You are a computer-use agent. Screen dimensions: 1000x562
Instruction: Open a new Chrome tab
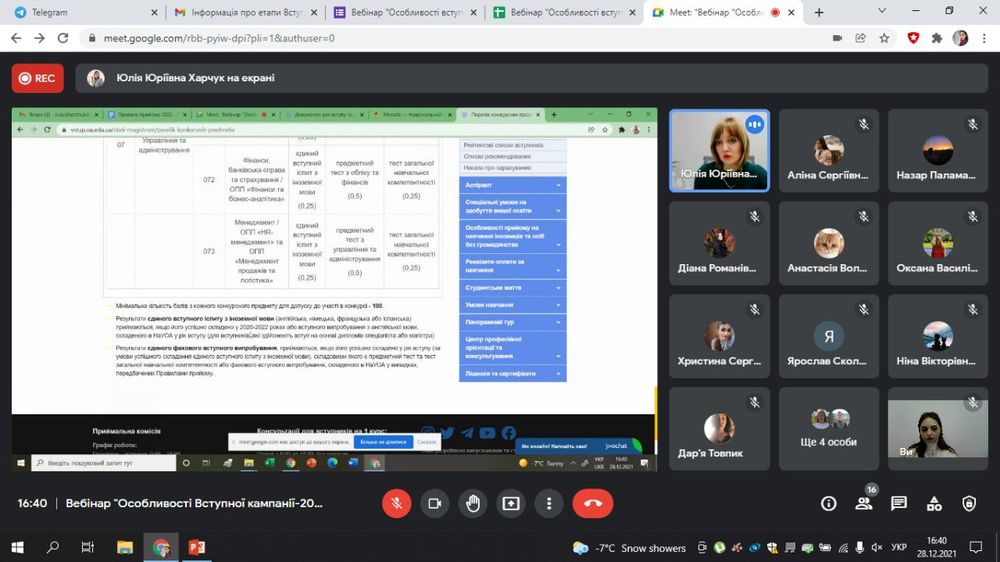pyautogui.click(x=819, y=12)
